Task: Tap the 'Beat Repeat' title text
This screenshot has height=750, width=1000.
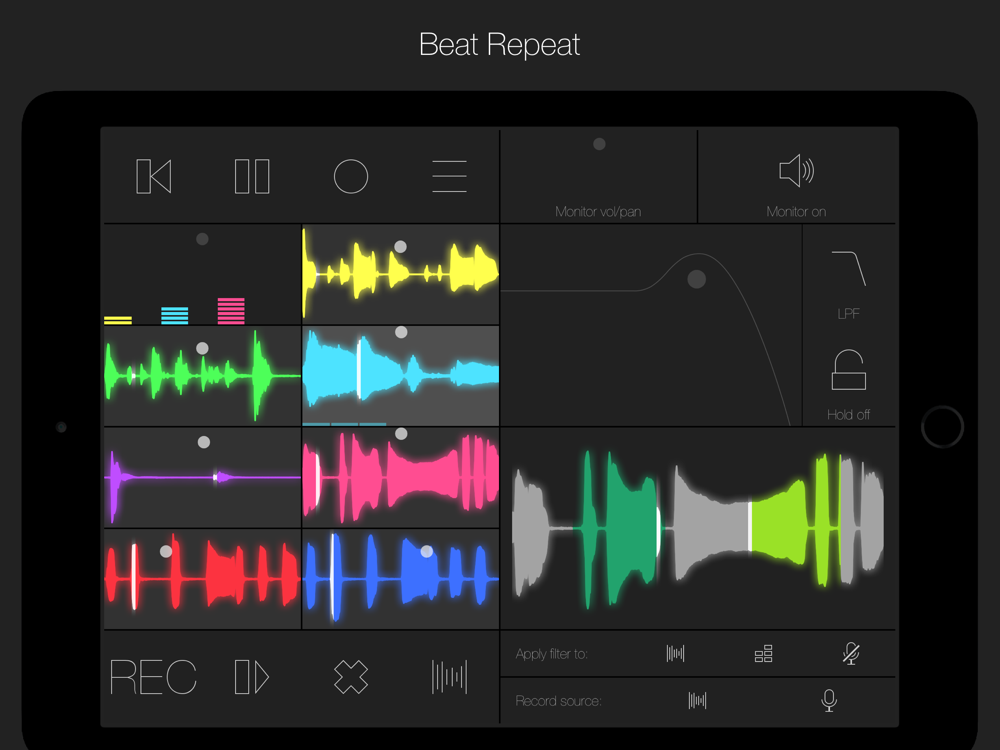Action: (499, 45)
